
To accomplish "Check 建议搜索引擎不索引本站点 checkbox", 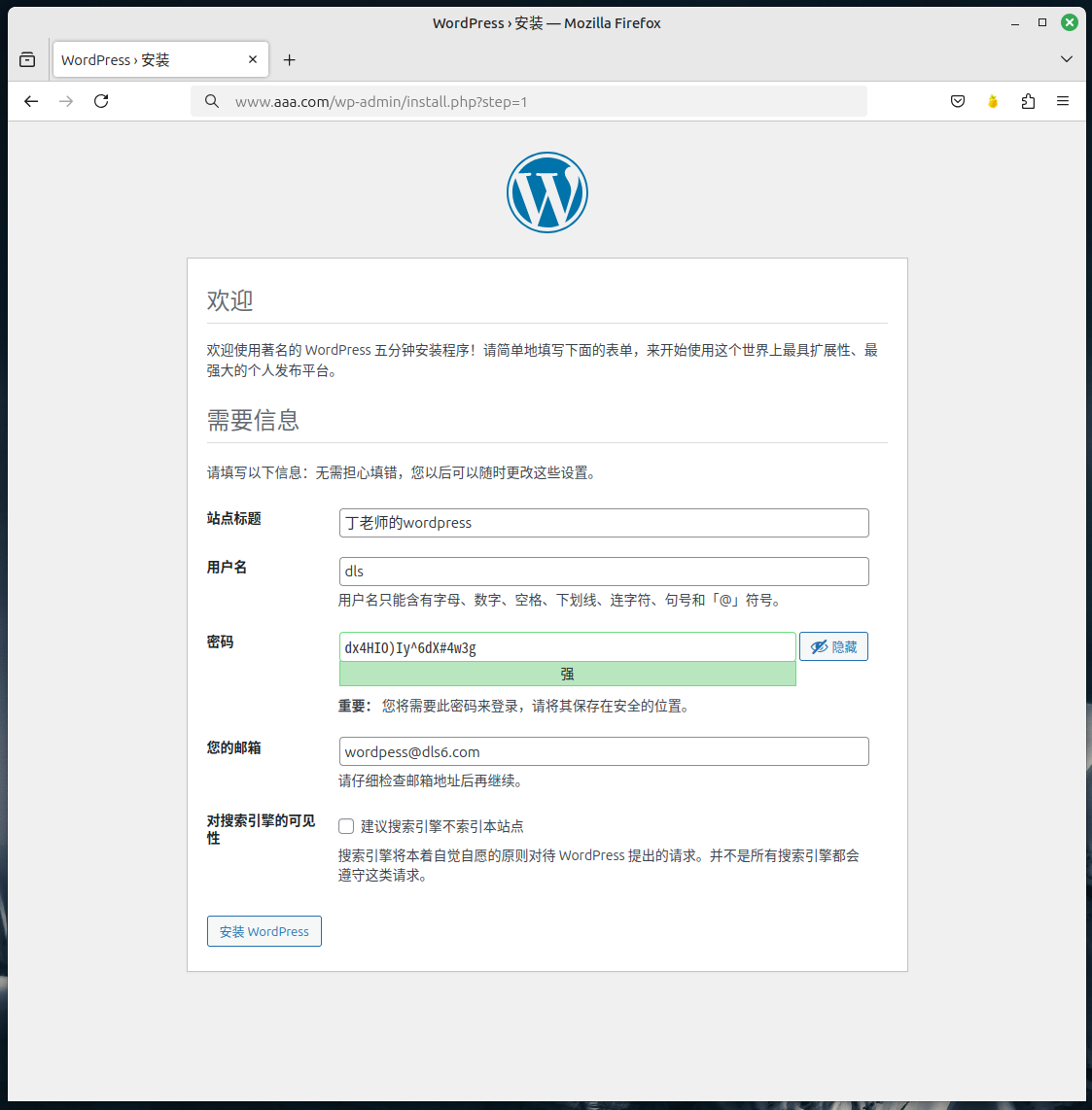I will [346, 826].
